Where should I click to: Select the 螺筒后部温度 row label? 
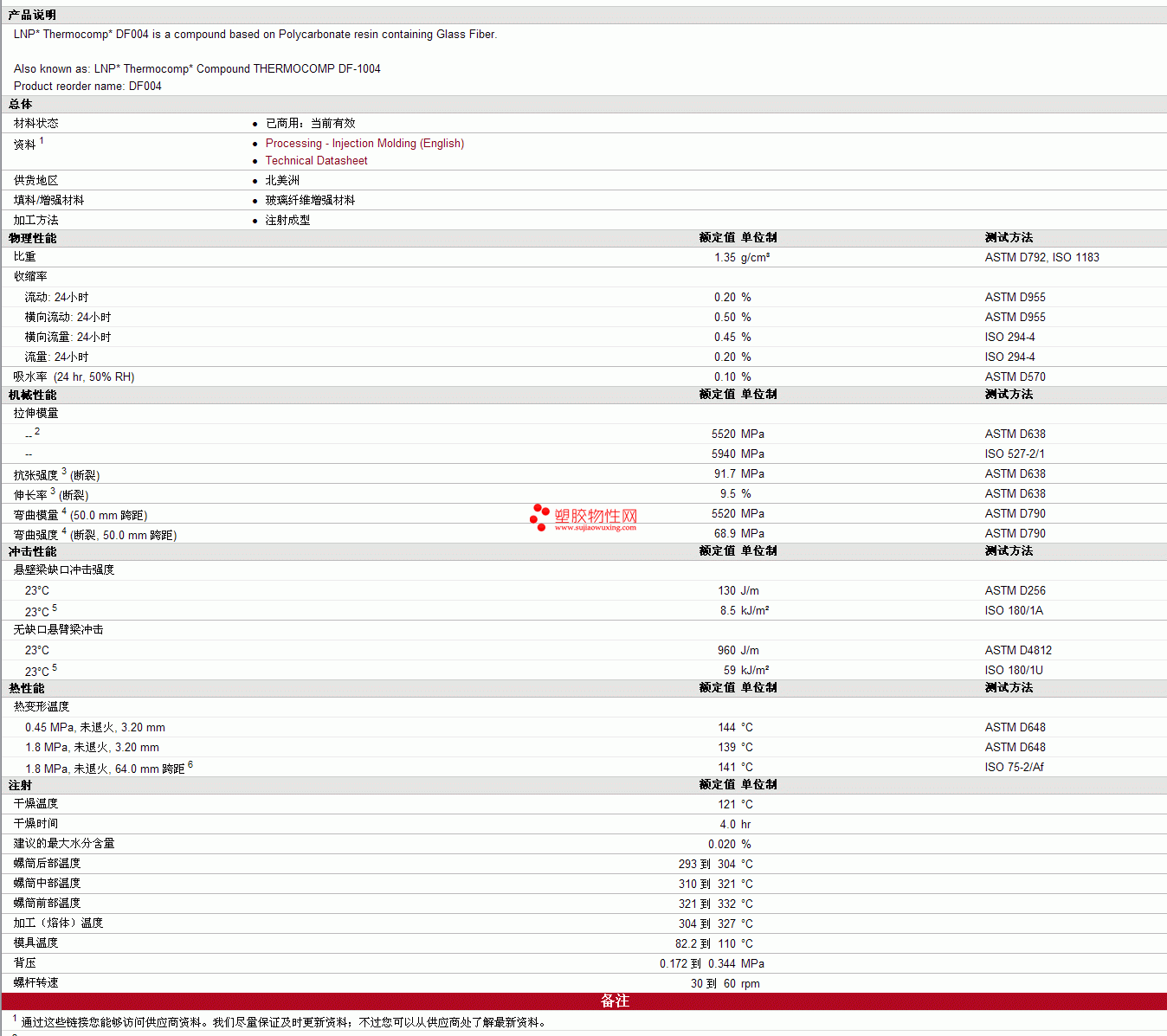(x=48, y=864)
